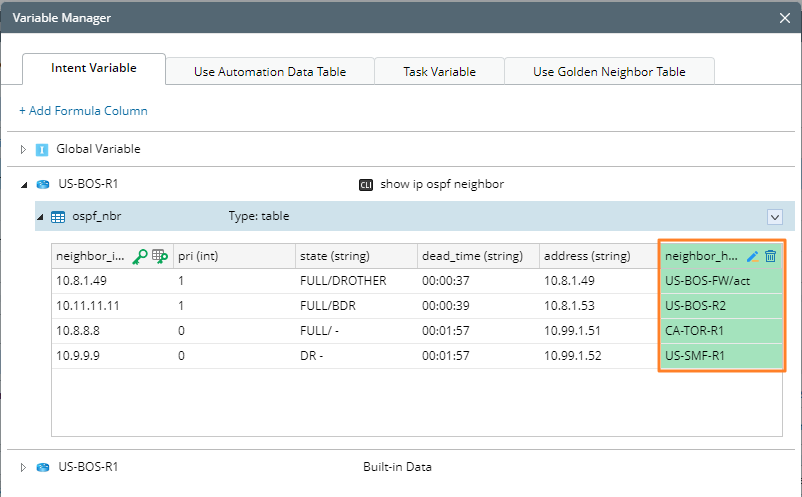Open the ospf_nbr row dropdown arrow
The height and width of the screenshot is (497, 802).
tap(774, 216)
